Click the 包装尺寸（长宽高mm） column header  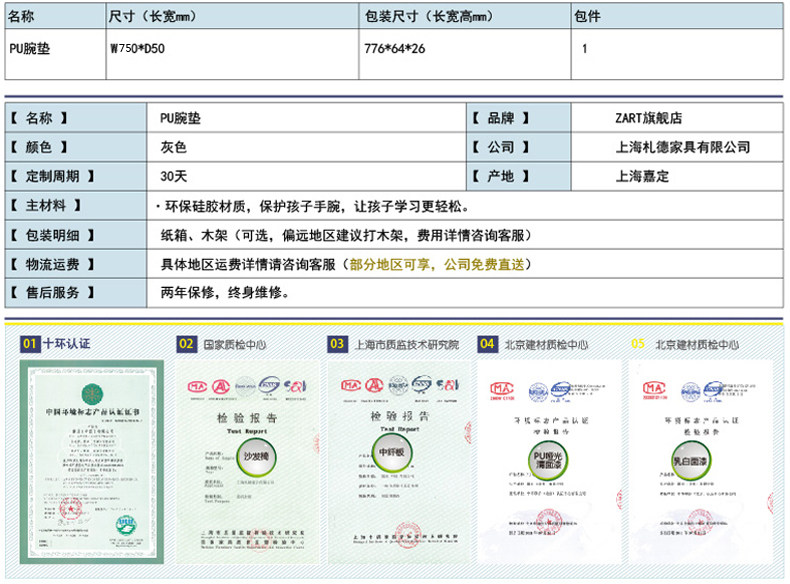click(465, 16)
